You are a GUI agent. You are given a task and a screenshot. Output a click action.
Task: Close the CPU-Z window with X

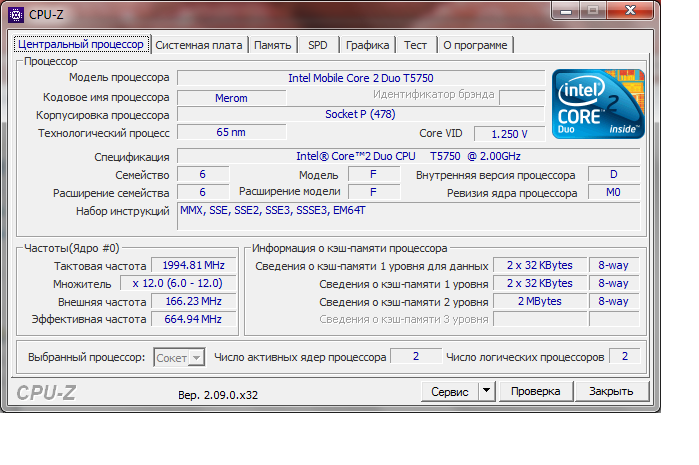[630, 11]
